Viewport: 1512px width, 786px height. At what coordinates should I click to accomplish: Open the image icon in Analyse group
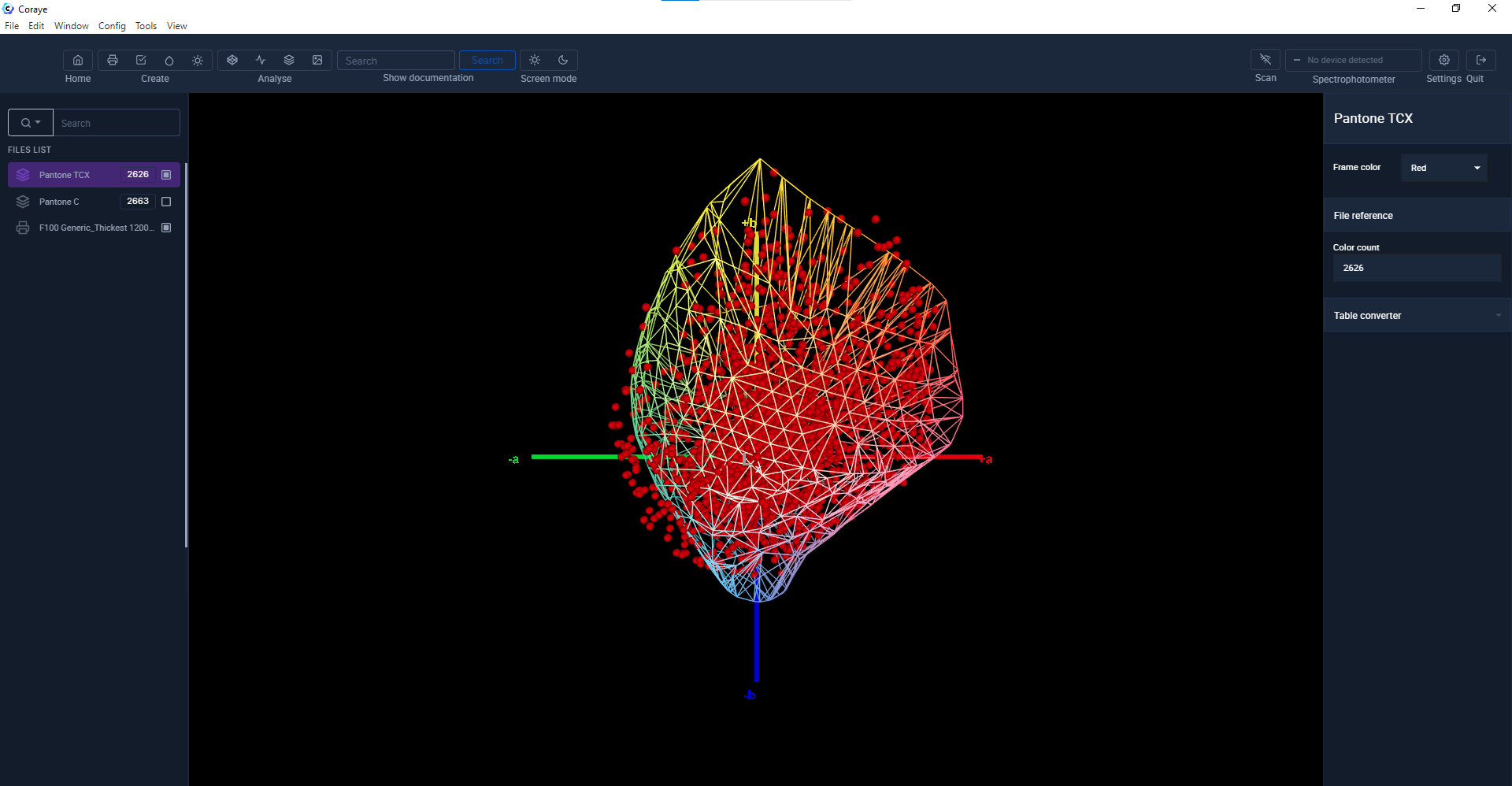317,61
